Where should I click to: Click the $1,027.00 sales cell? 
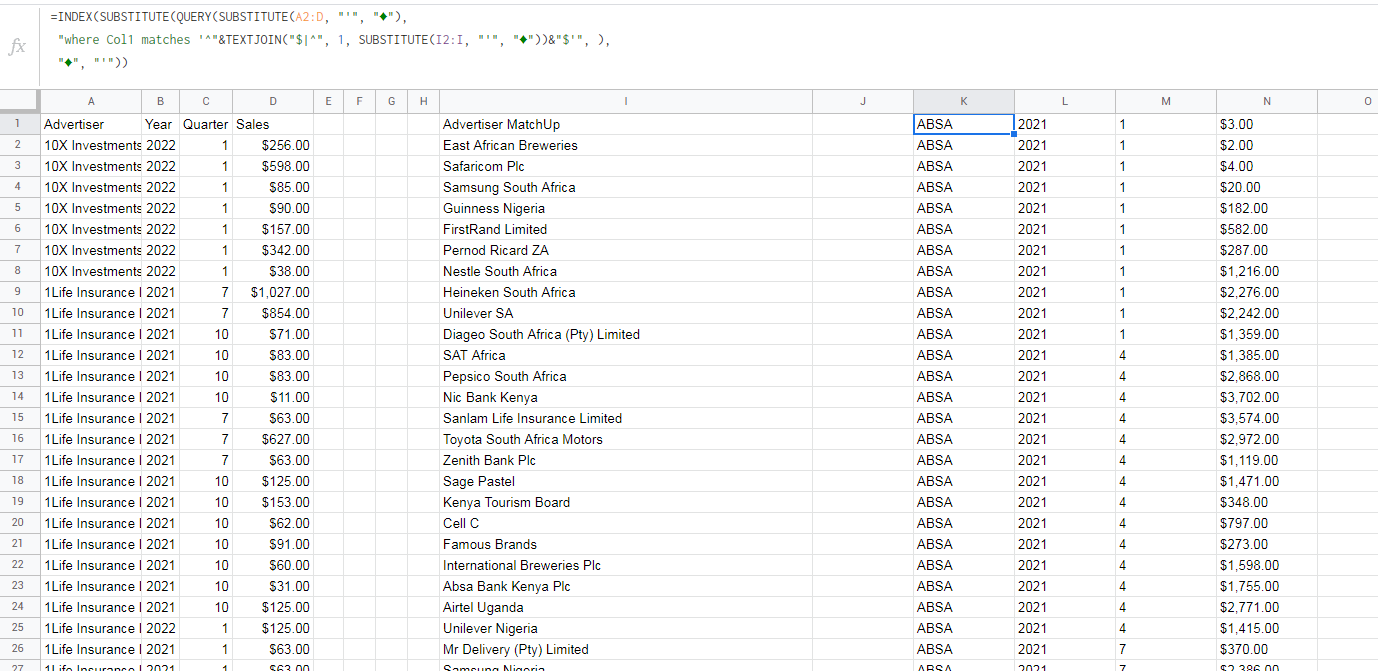click(x=273, y=292)
